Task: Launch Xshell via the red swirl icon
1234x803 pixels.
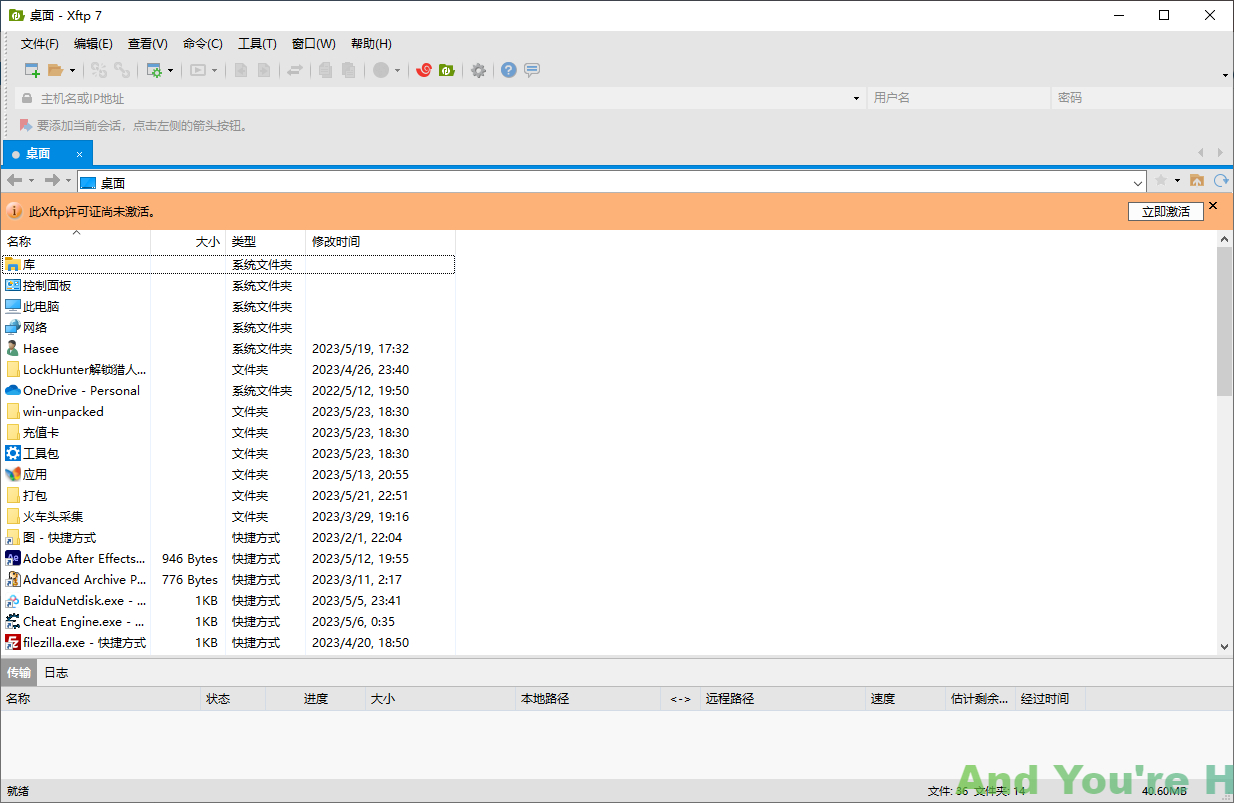Action: 424,70
